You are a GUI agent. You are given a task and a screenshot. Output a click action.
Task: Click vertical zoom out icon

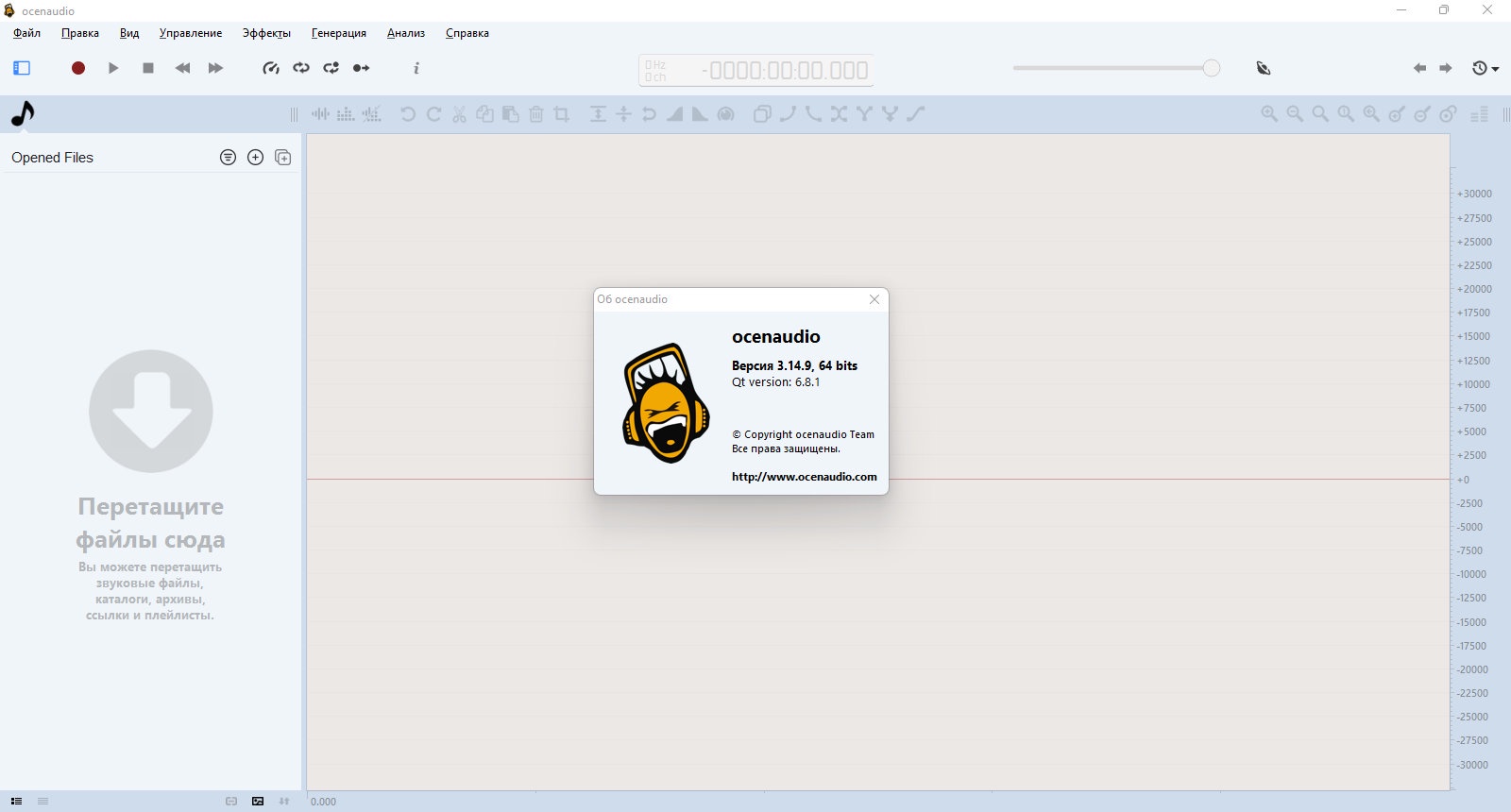[x=1422, y=114]
